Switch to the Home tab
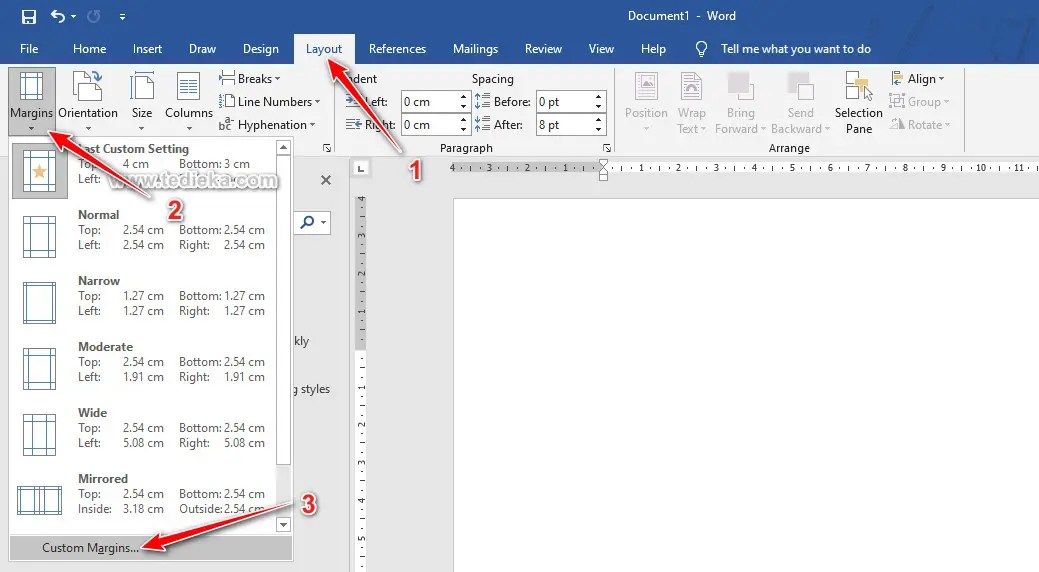This screenshot has width=1039, height=572. [x=89, y=49]
